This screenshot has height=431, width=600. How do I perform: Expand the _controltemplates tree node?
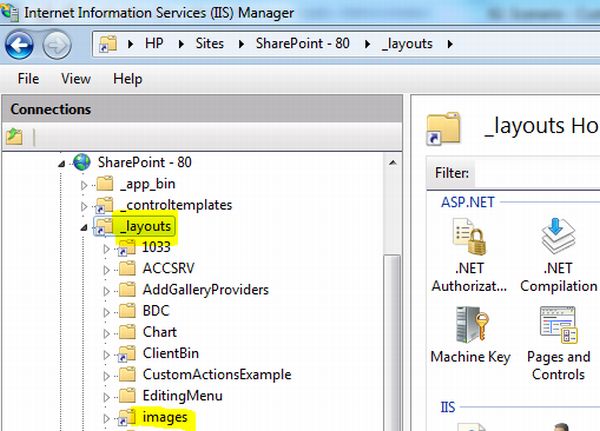click(84, 207)
